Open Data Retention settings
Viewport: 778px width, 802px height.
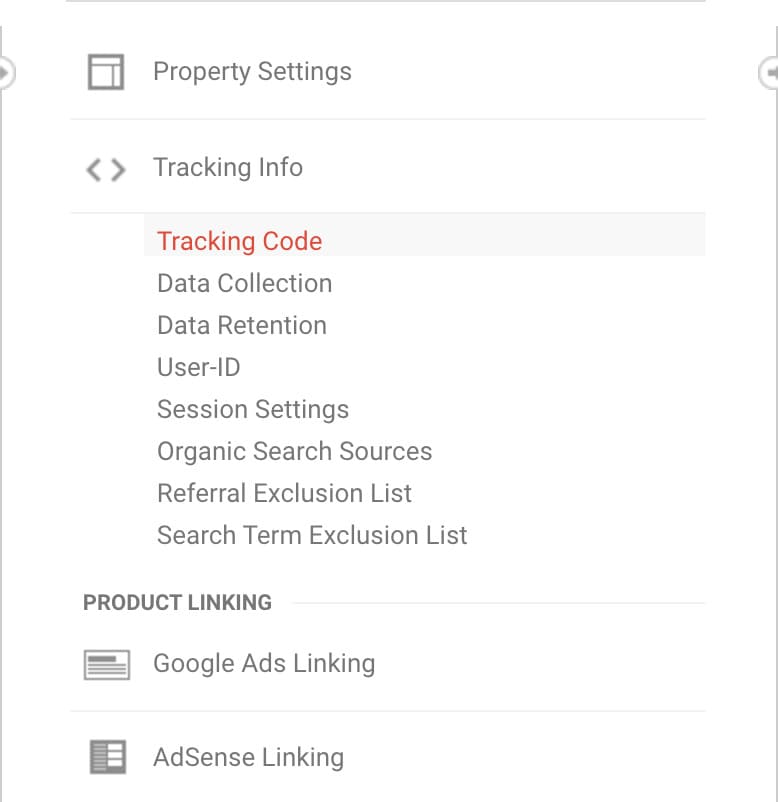click(x=242, y=325)
